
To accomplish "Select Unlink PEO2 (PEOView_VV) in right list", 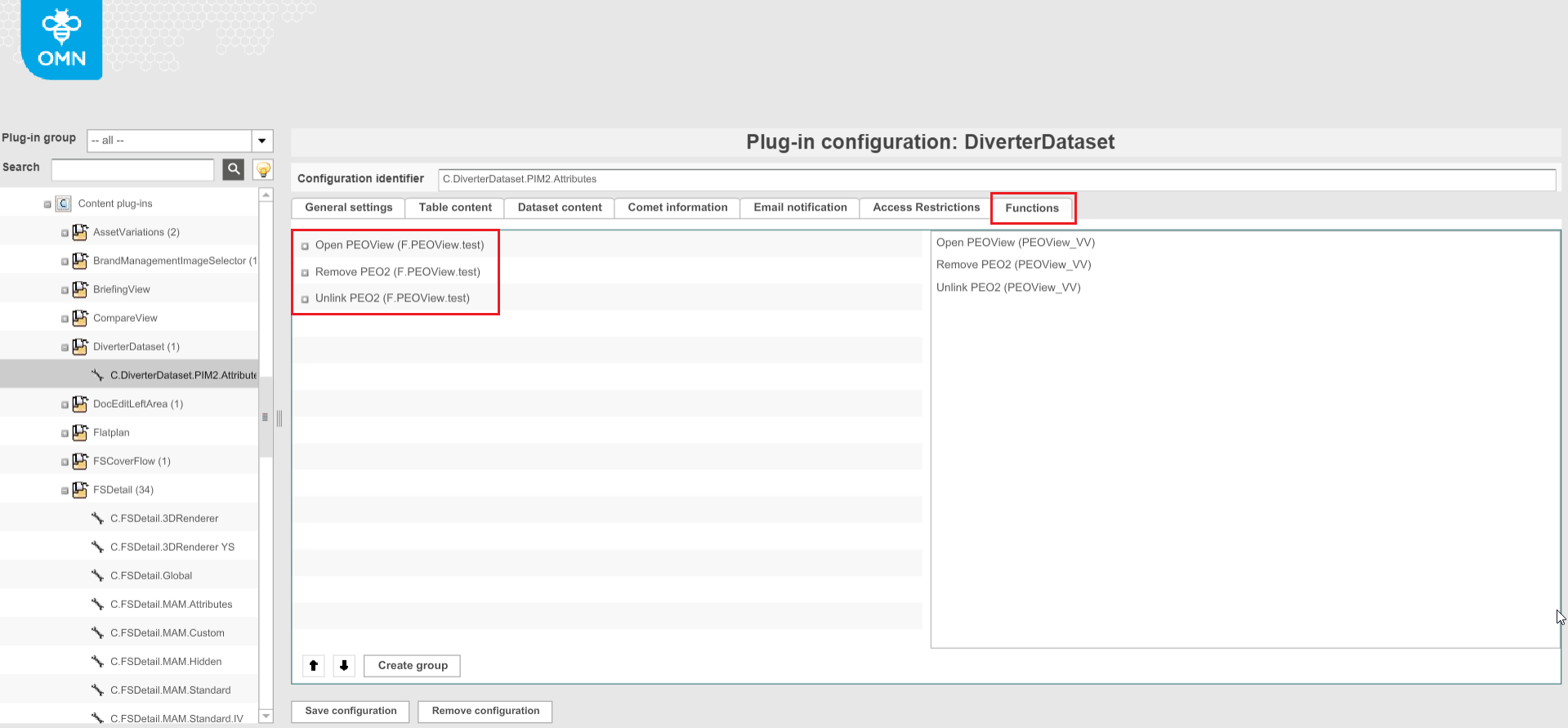I will pos(1008,288).
